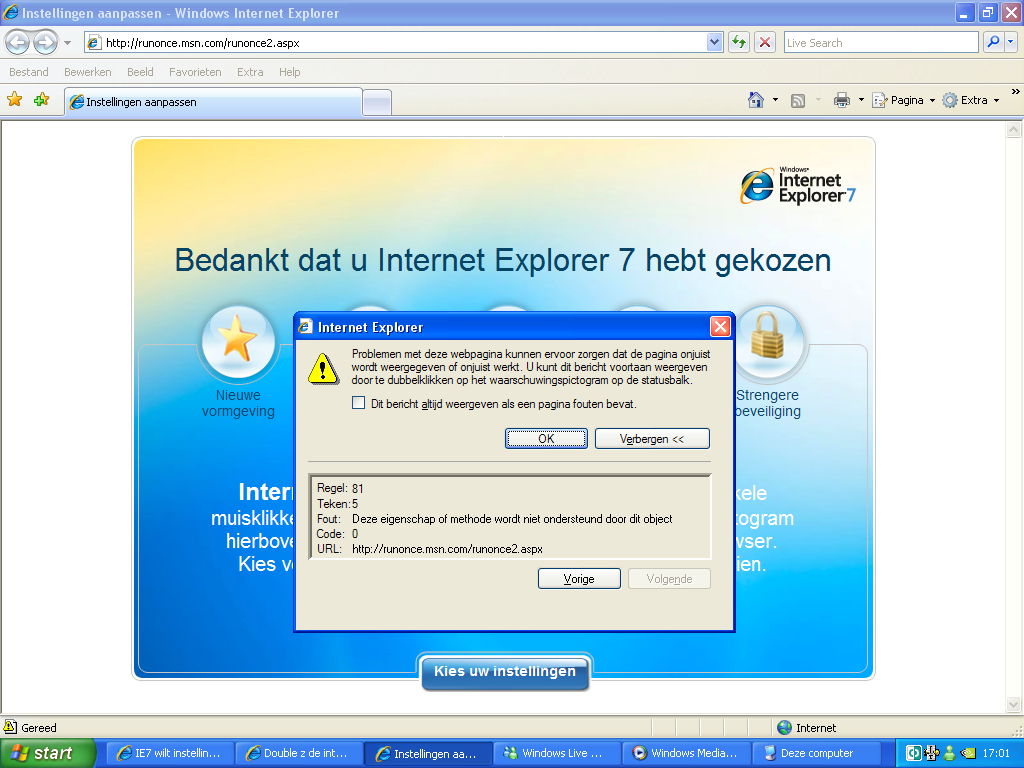Open Favorites Center star icon
Viewport: 1024px width, 768px height.
pyautogui.click(x=15, y=100)
